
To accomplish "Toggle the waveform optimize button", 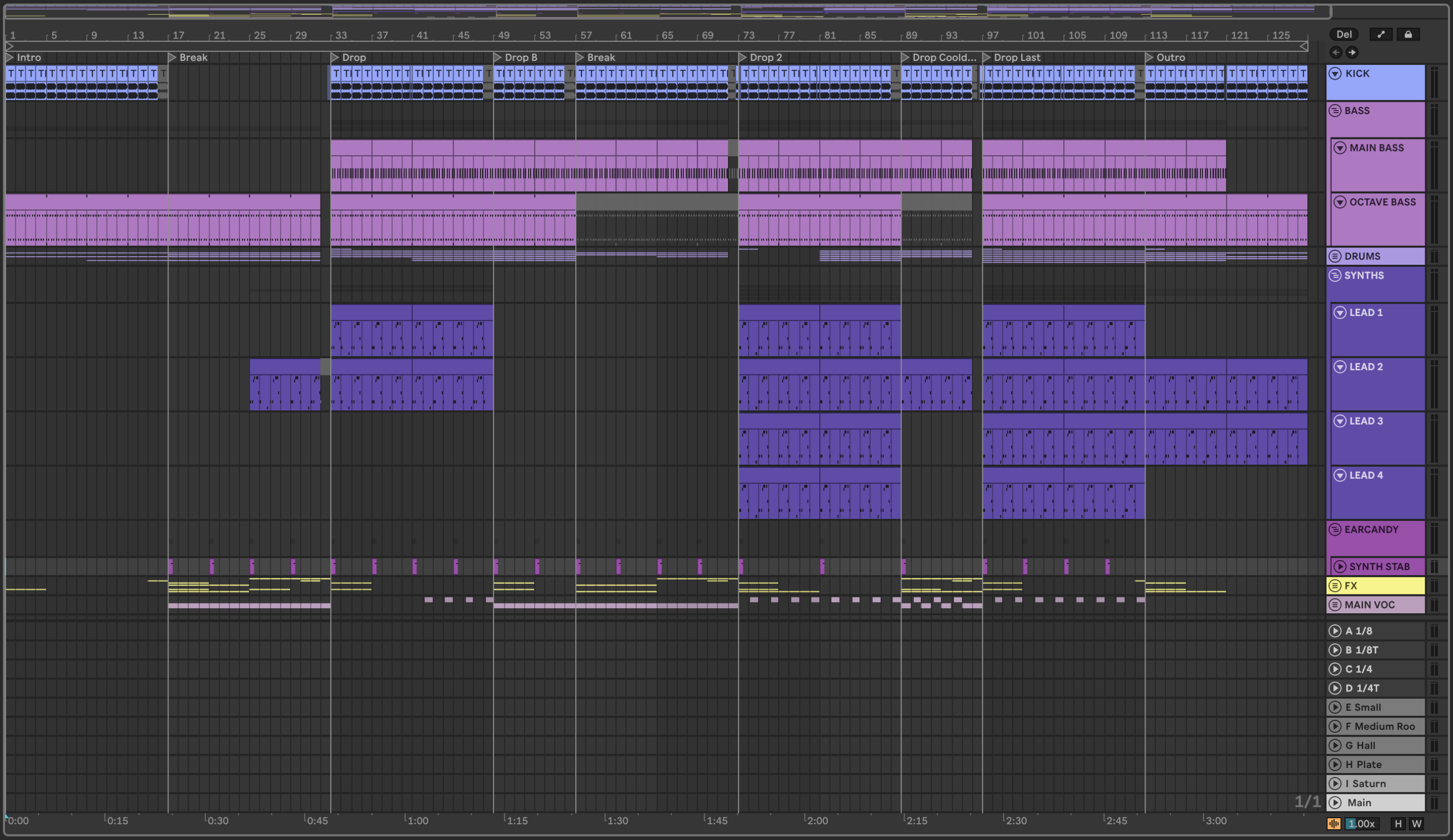I will [x=1333, y=824].
